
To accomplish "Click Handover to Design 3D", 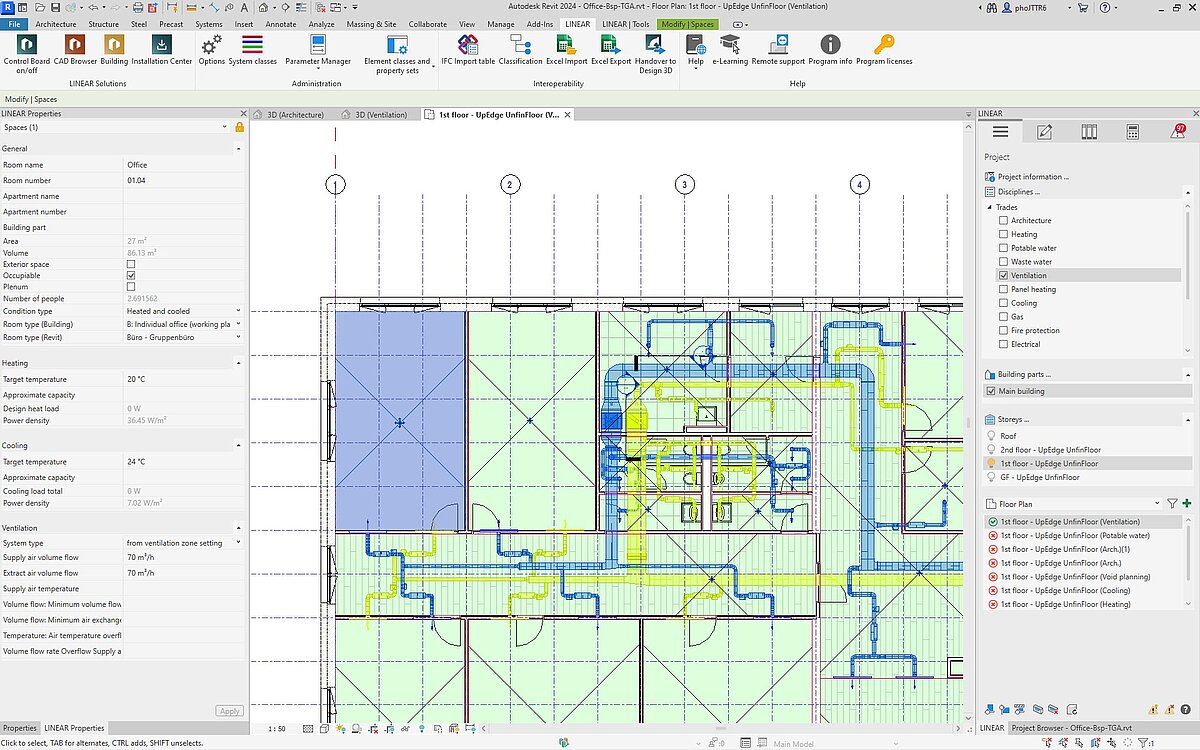I will click(655, 55).
